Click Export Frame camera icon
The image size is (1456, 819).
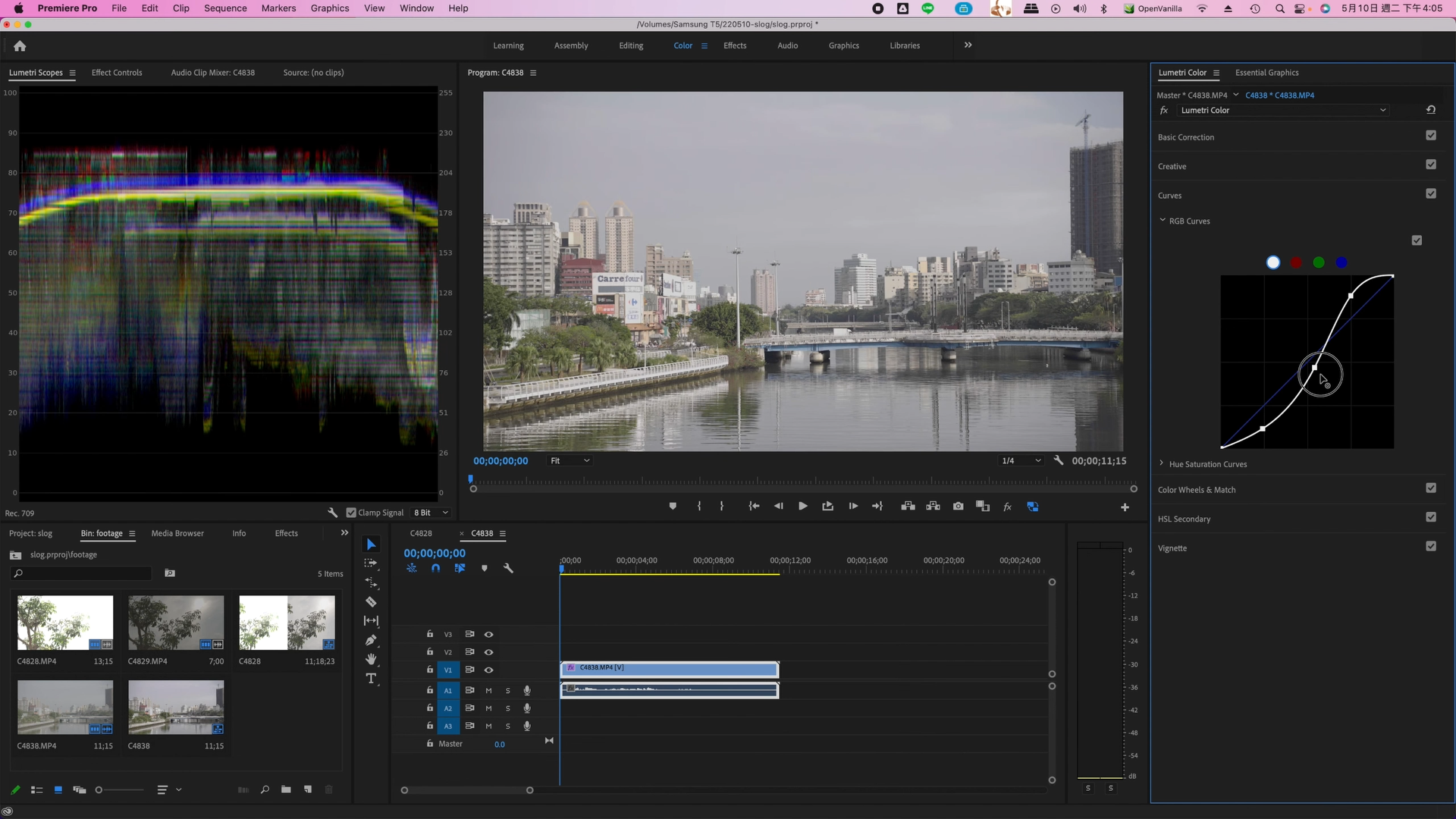click(959, 507)
